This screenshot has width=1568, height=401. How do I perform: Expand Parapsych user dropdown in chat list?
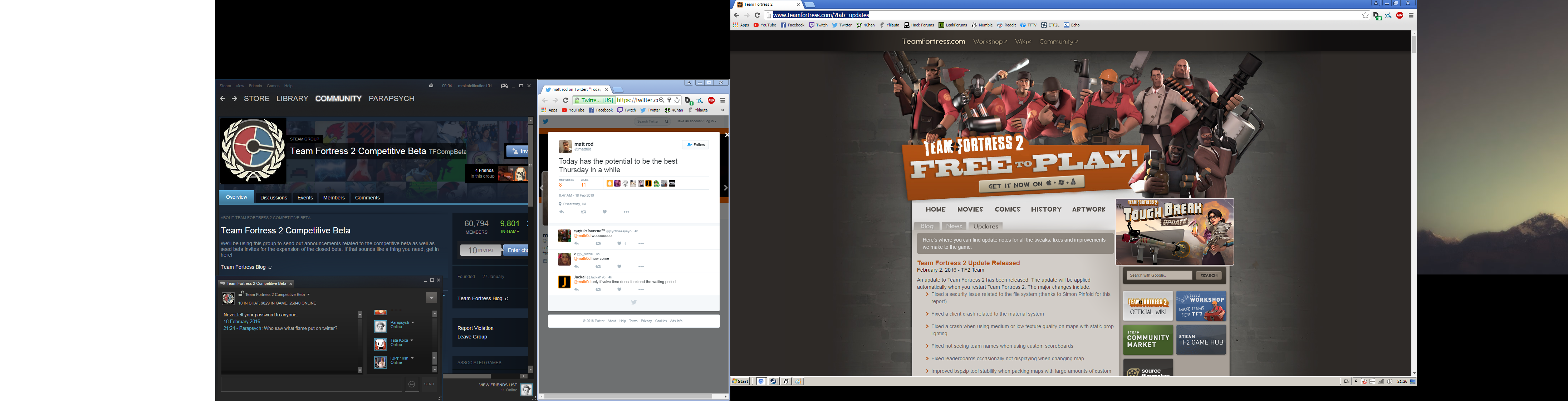(x=413, y=322)
